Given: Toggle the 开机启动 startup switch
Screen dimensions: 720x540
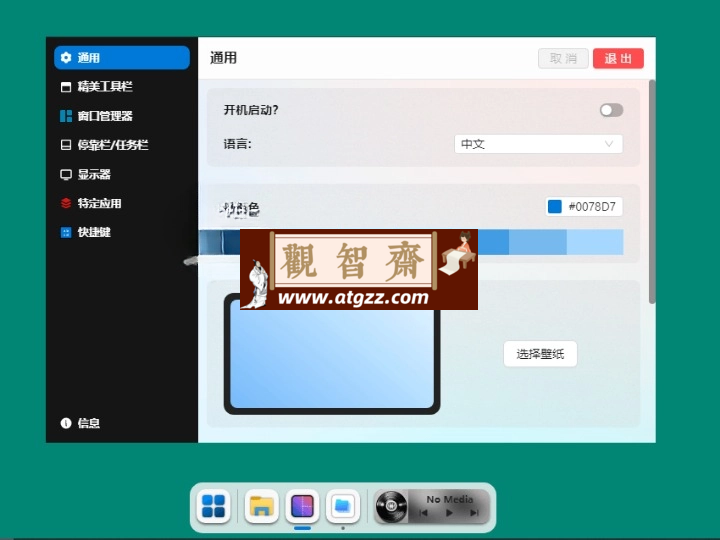Looking at the screenshot, I should [611, 110].
